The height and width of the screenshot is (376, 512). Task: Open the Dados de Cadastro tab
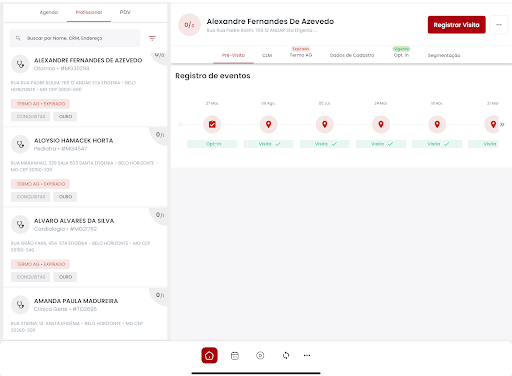pyautogui.click(x=352, y=55)
